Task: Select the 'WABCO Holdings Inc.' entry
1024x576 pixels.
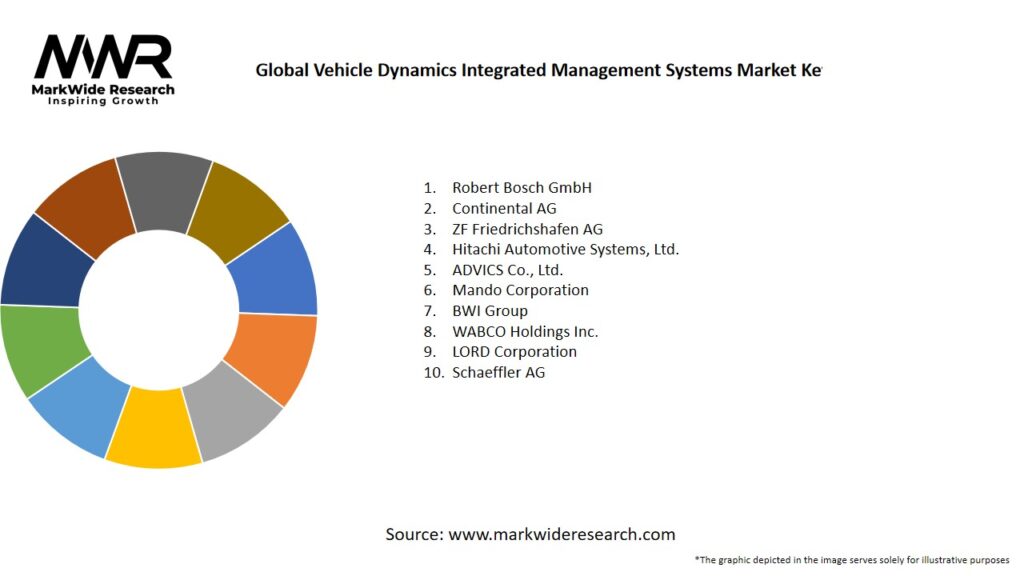Action: 524,332
